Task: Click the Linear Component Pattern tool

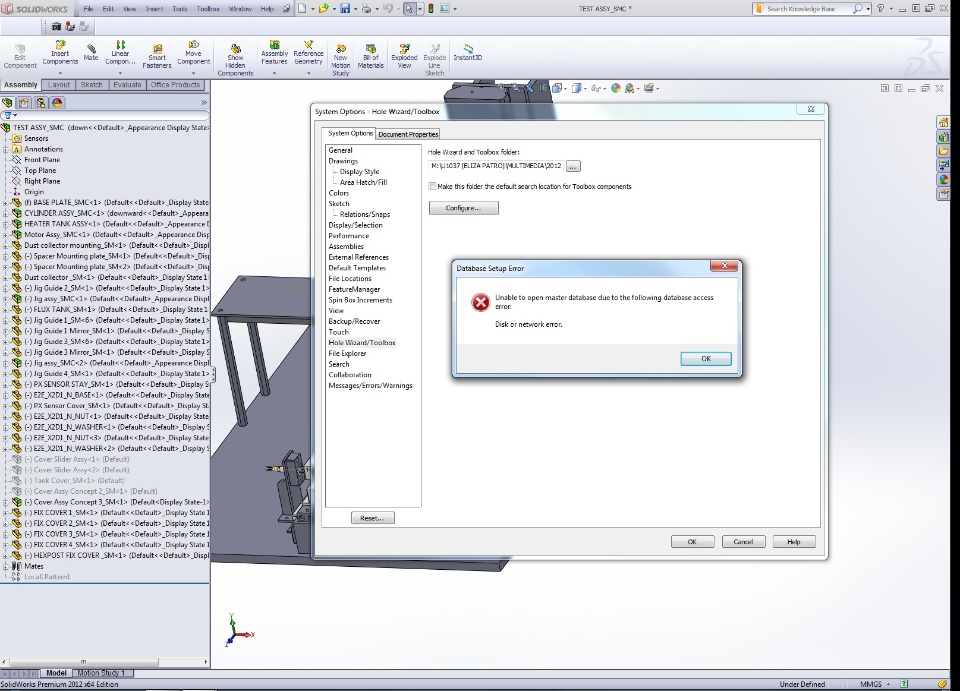Action: tap(120, 53)
